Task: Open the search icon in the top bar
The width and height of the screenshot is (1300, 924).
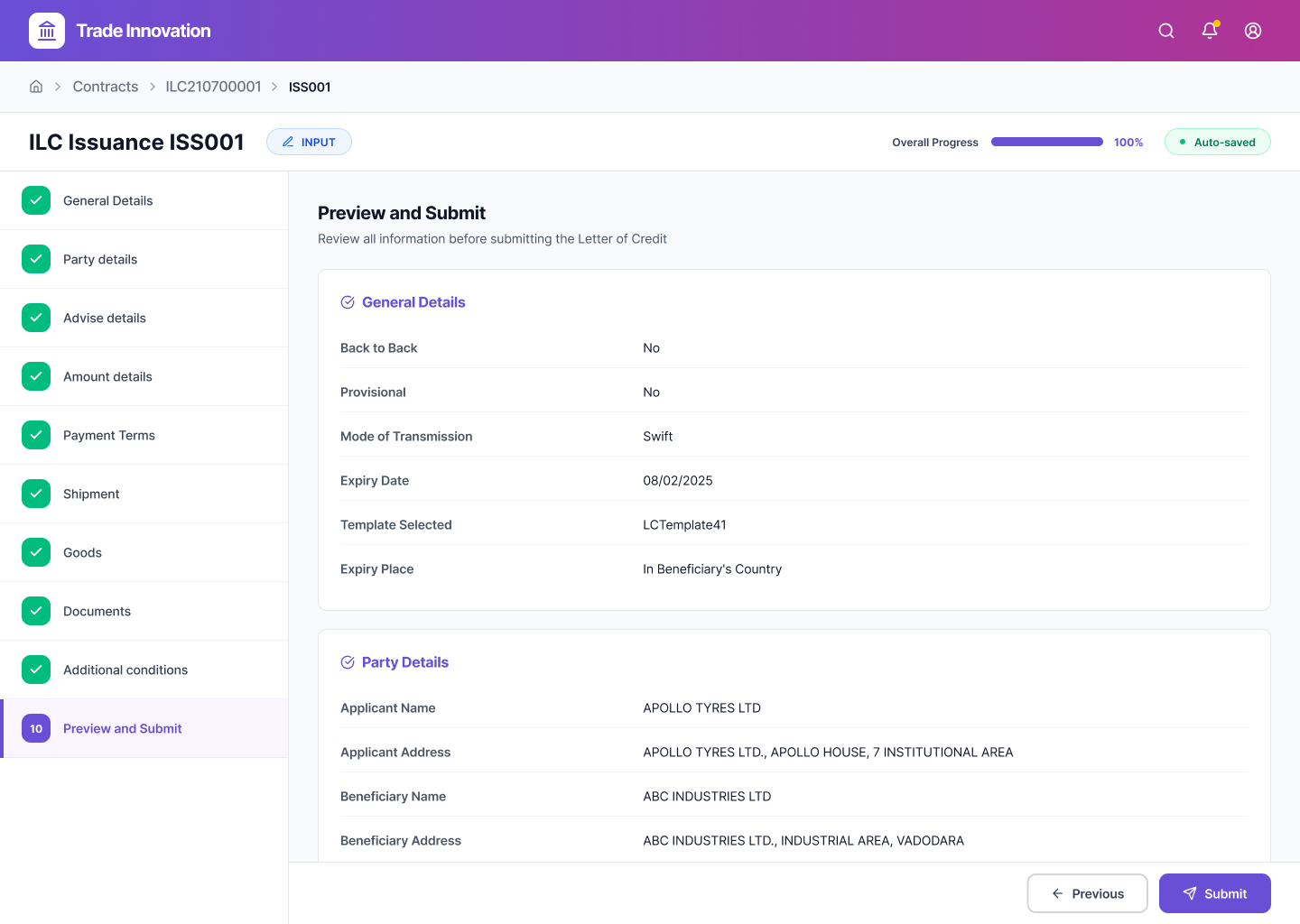Action: coord(1165,30)
